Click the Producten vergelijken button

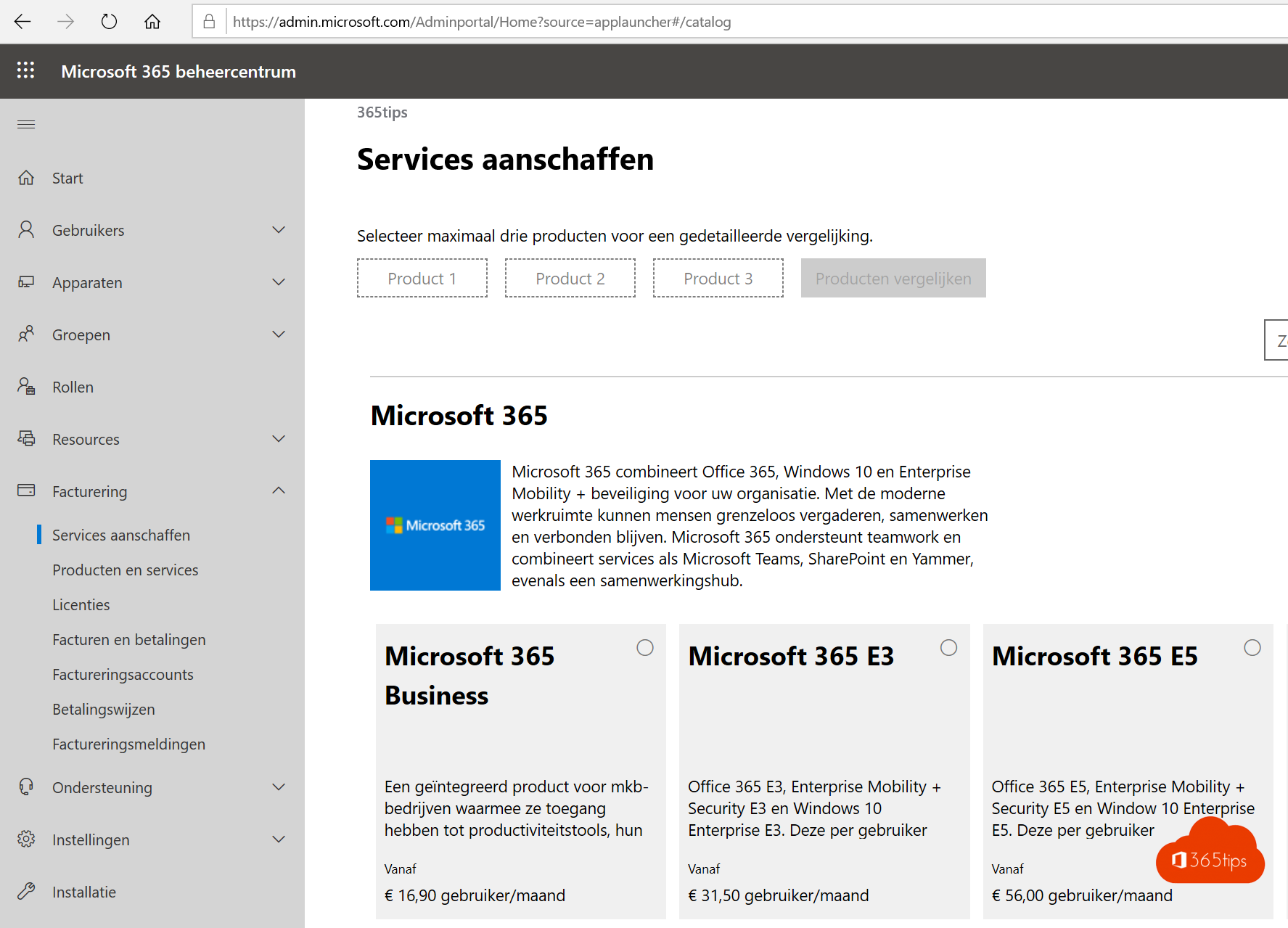tap(893, 278)
